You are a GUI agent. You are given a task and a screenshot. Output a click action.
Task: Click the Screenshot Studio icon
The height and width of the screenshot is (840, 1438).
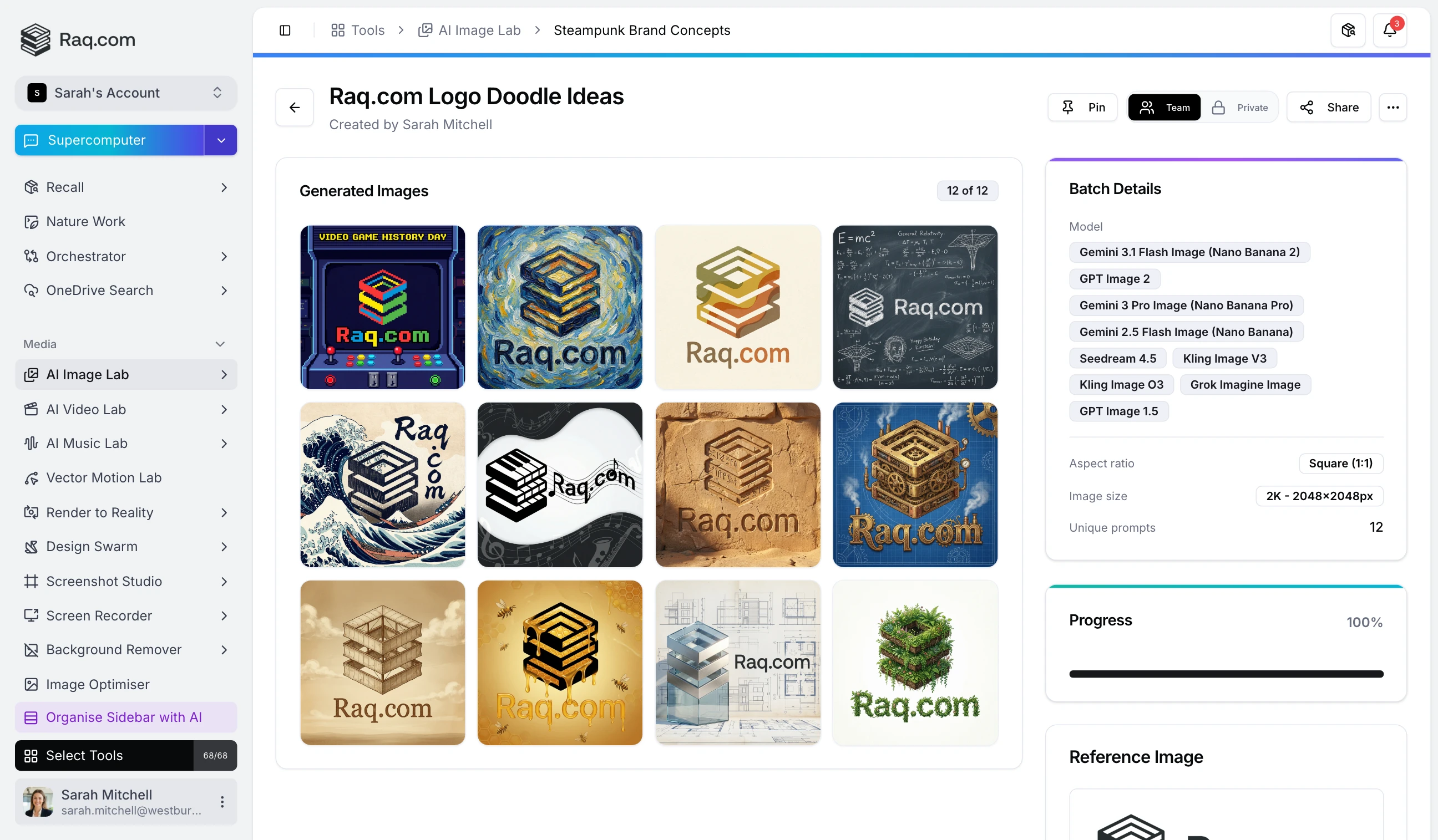[x=31, y=582]
